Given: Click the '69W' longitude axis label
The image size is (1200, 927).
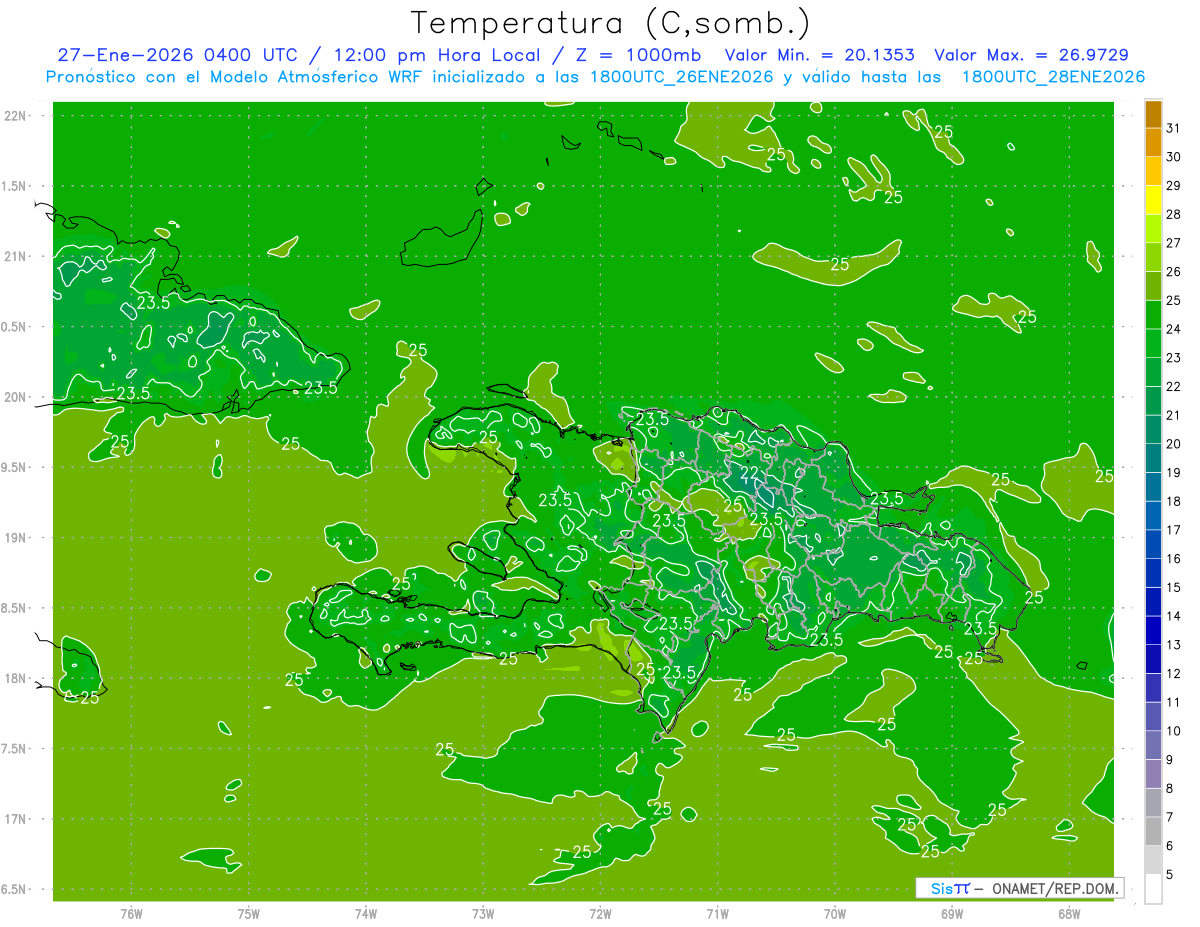Looking at the screenshot, I should click(x=951, y=914).
